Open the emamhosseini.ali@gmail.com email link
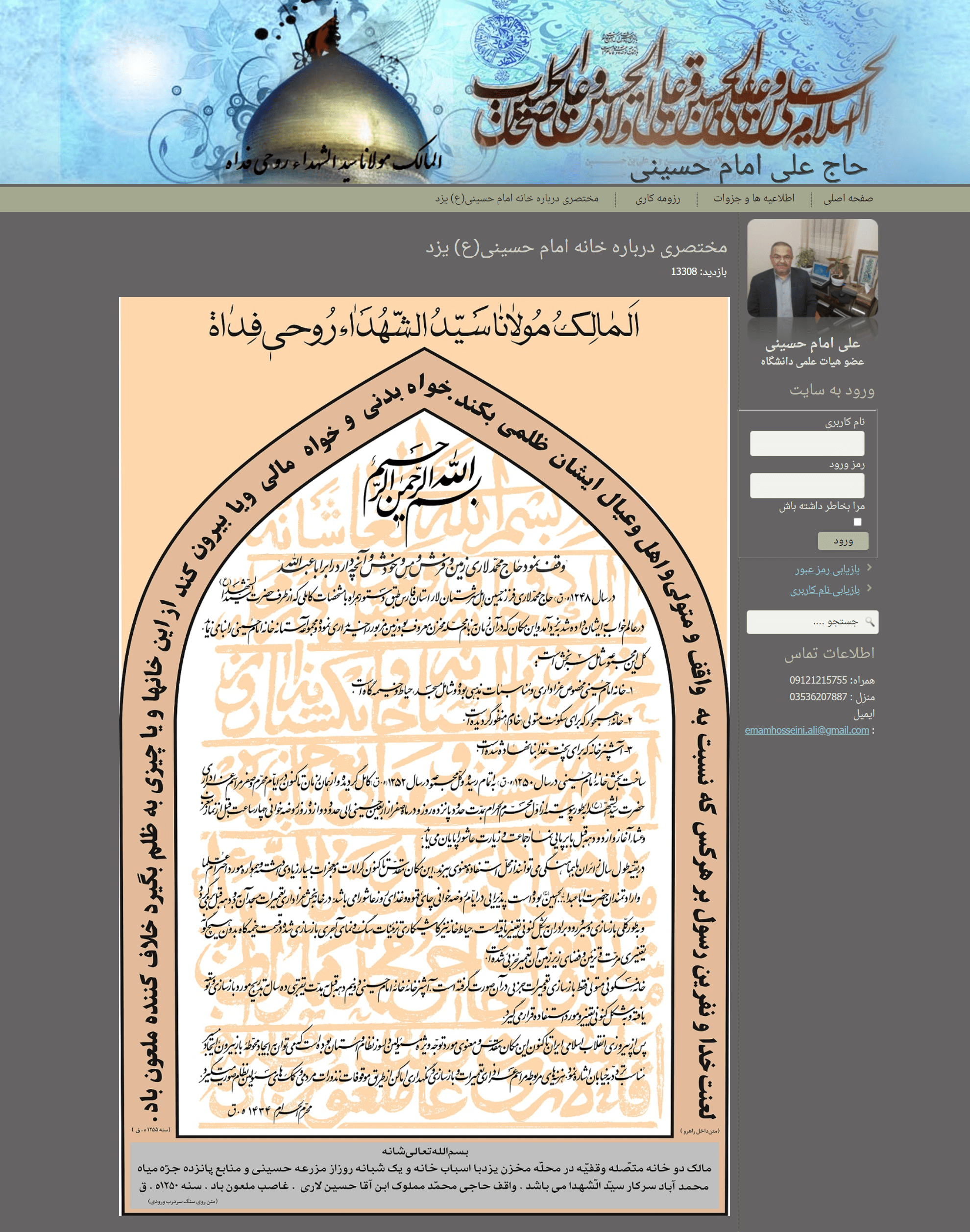The width and height of the screenshot is (970, 1232). [x=806, y=731]
